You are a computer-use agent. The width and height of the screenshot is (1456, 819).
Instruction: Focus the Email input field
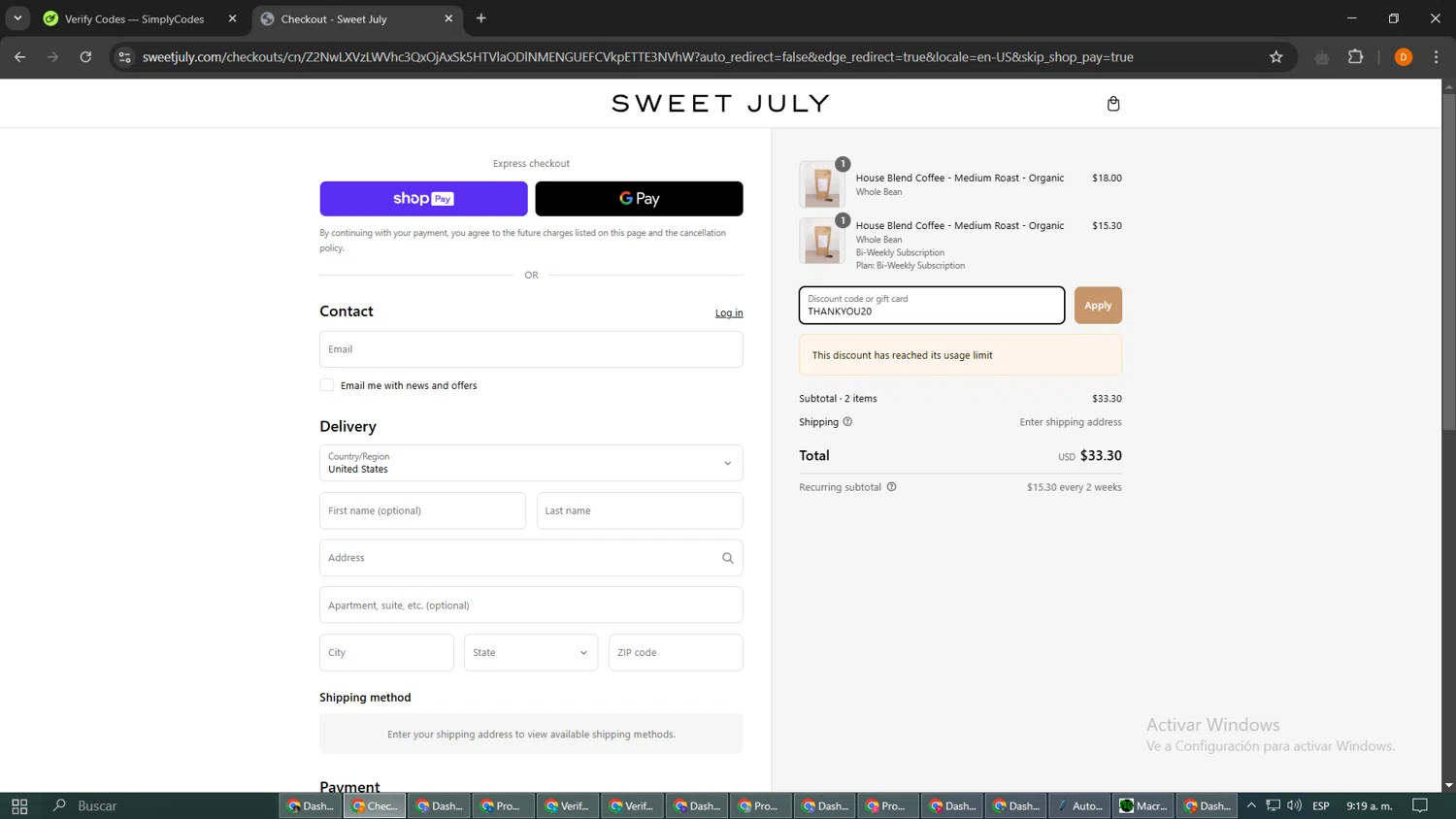pyautogui.click(x=531, y=349)
